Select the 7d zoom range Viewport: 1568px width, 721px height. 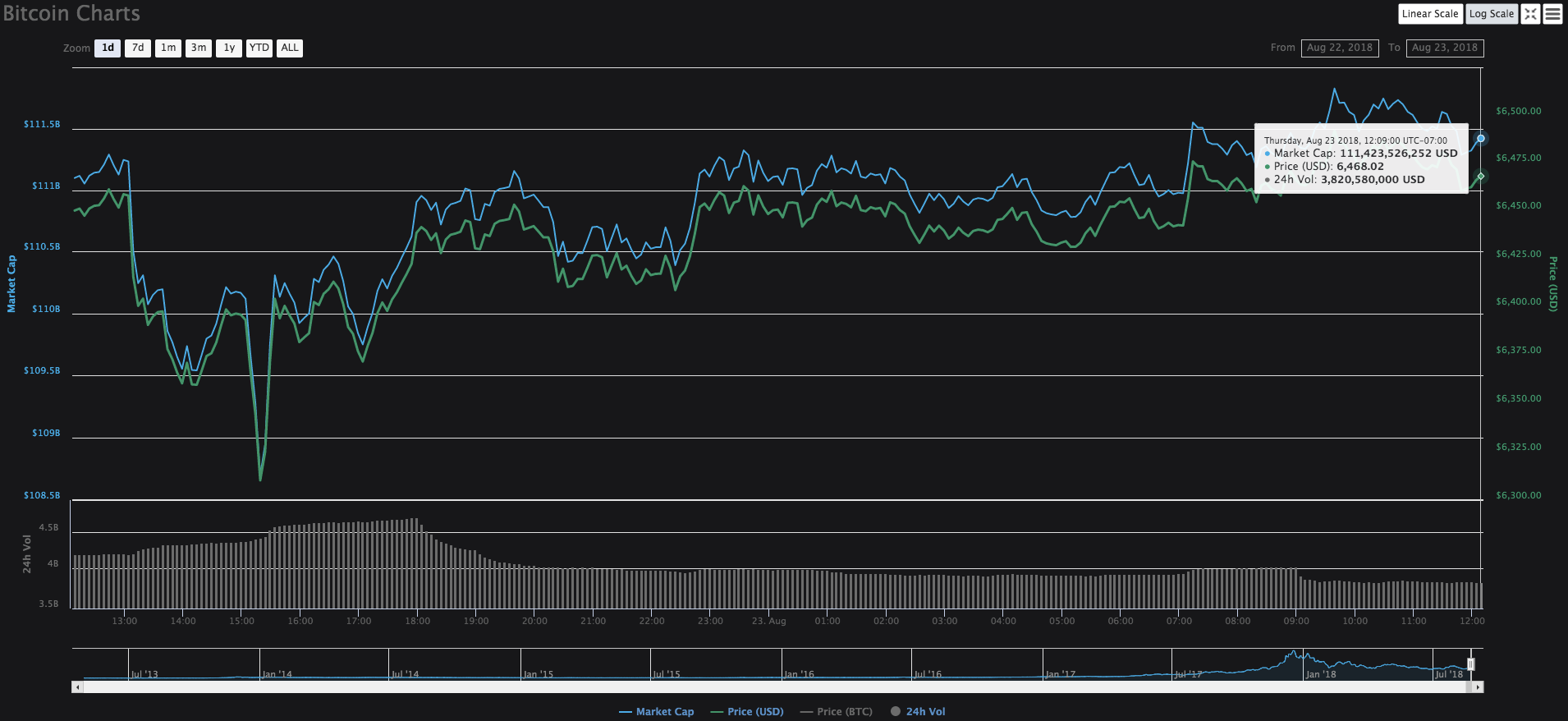point(138,48)
